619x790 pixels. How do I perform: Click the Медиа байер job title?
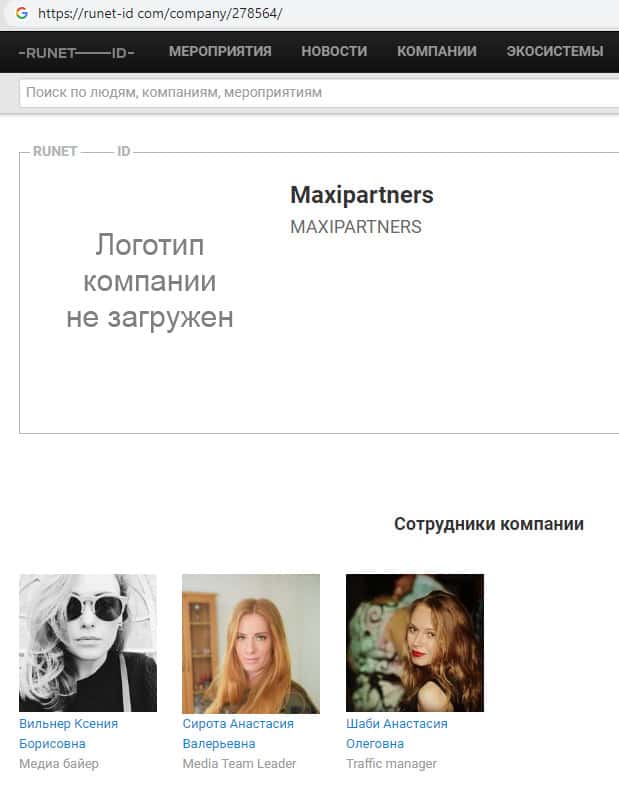59,764
